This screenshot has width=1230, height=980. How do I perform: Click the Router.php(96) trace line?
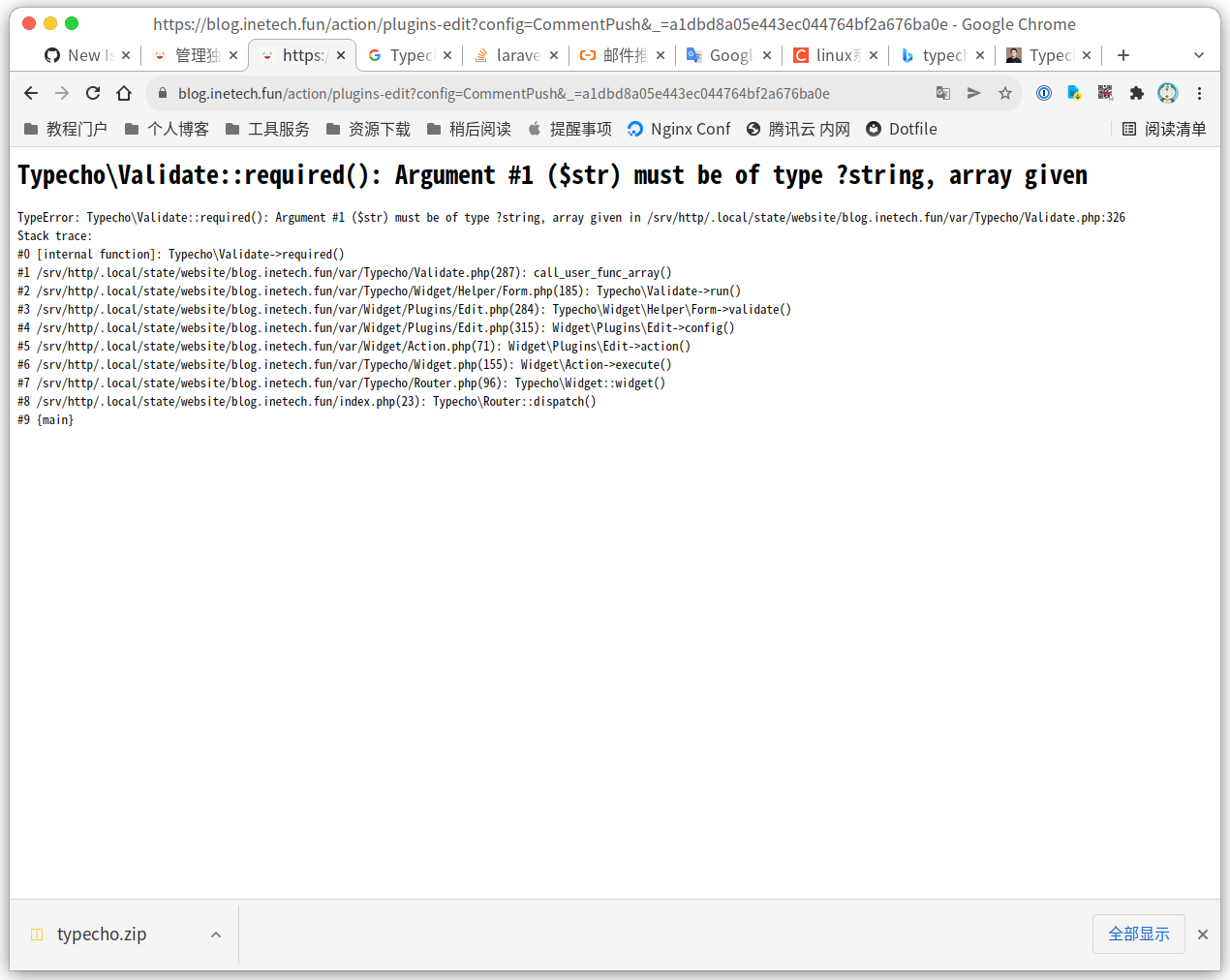pyautogui.click(x=342, y=383)
